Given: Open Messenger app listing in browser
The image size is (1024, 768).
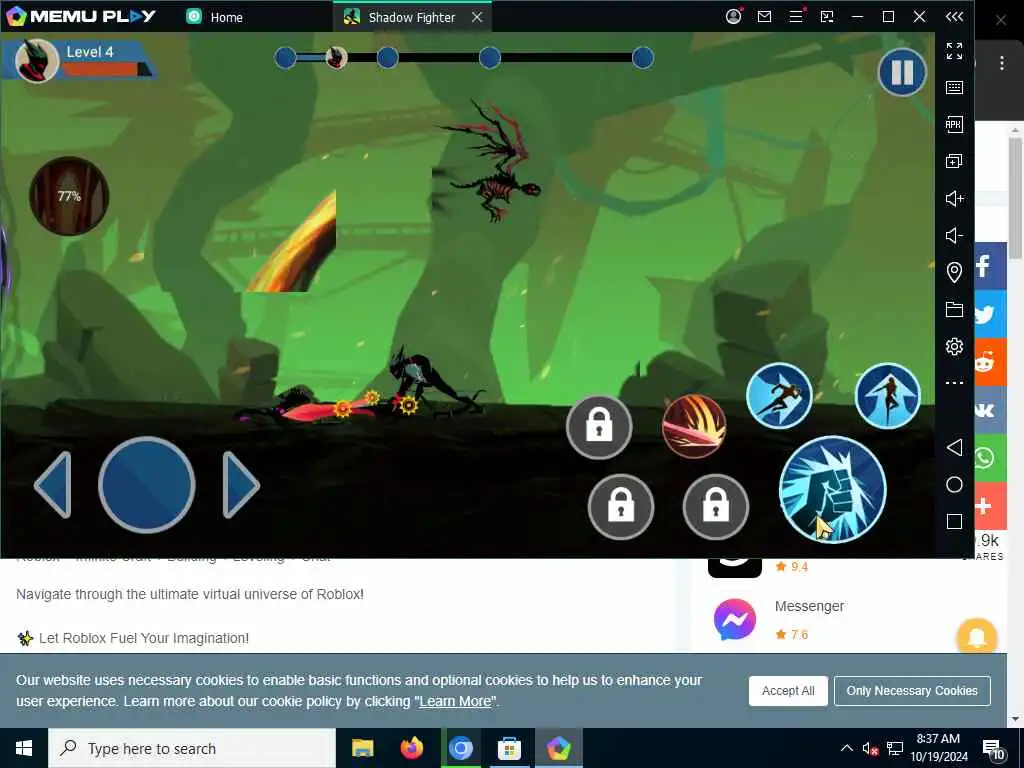Looking at the screenshot, I should coord(809,606).
